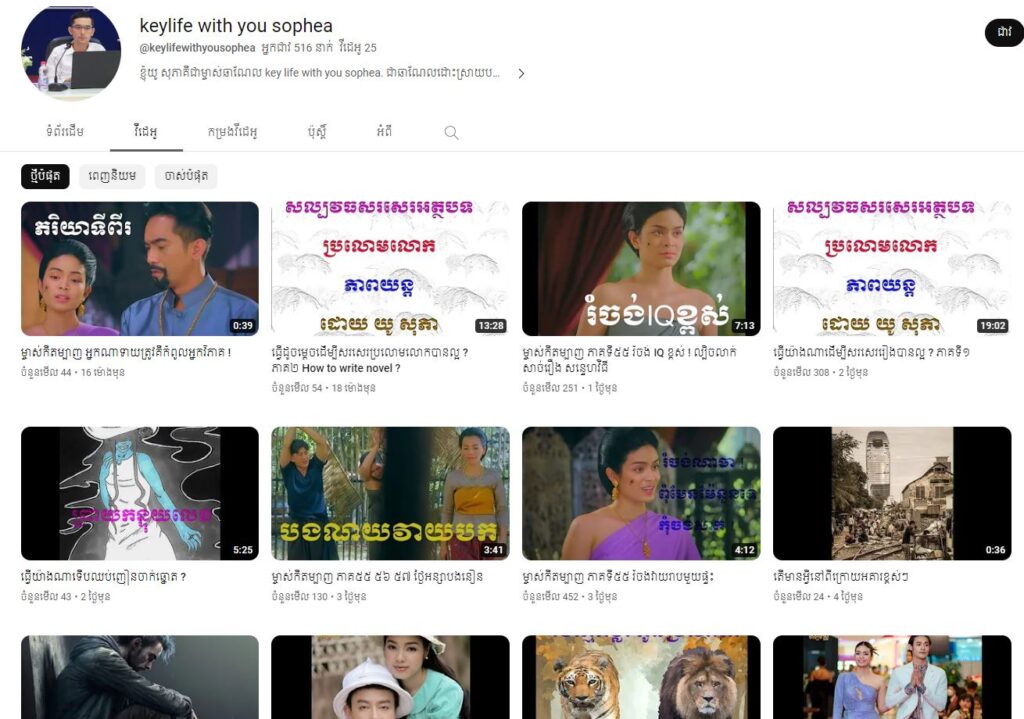
Task: Click the 251 views metadata text
Action: pos(550,388)
